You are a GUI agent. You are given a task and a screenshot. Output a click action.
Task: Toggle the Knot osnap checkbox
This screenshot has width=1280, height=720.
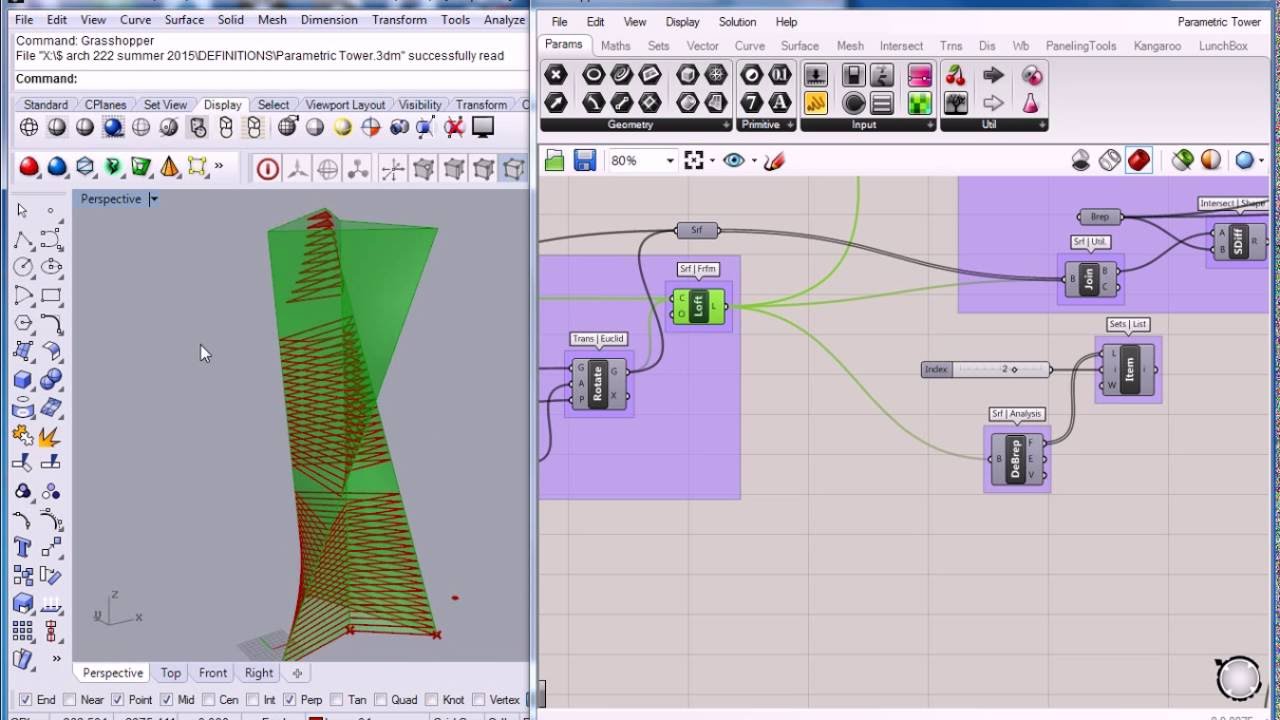pyautogui.click(x=431, y=700)
